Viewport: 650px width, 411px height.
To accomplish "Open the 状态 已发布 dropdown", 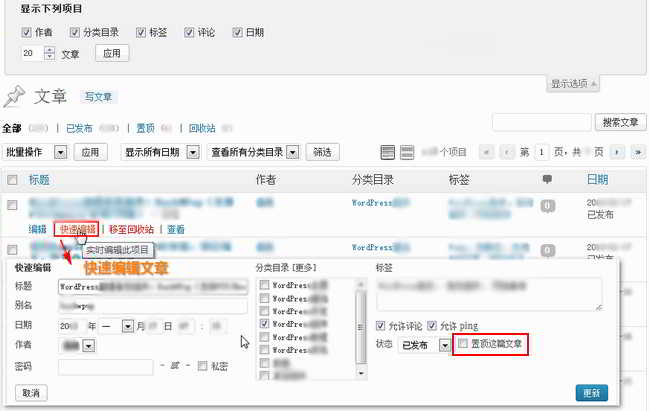I will pos(425,345).
